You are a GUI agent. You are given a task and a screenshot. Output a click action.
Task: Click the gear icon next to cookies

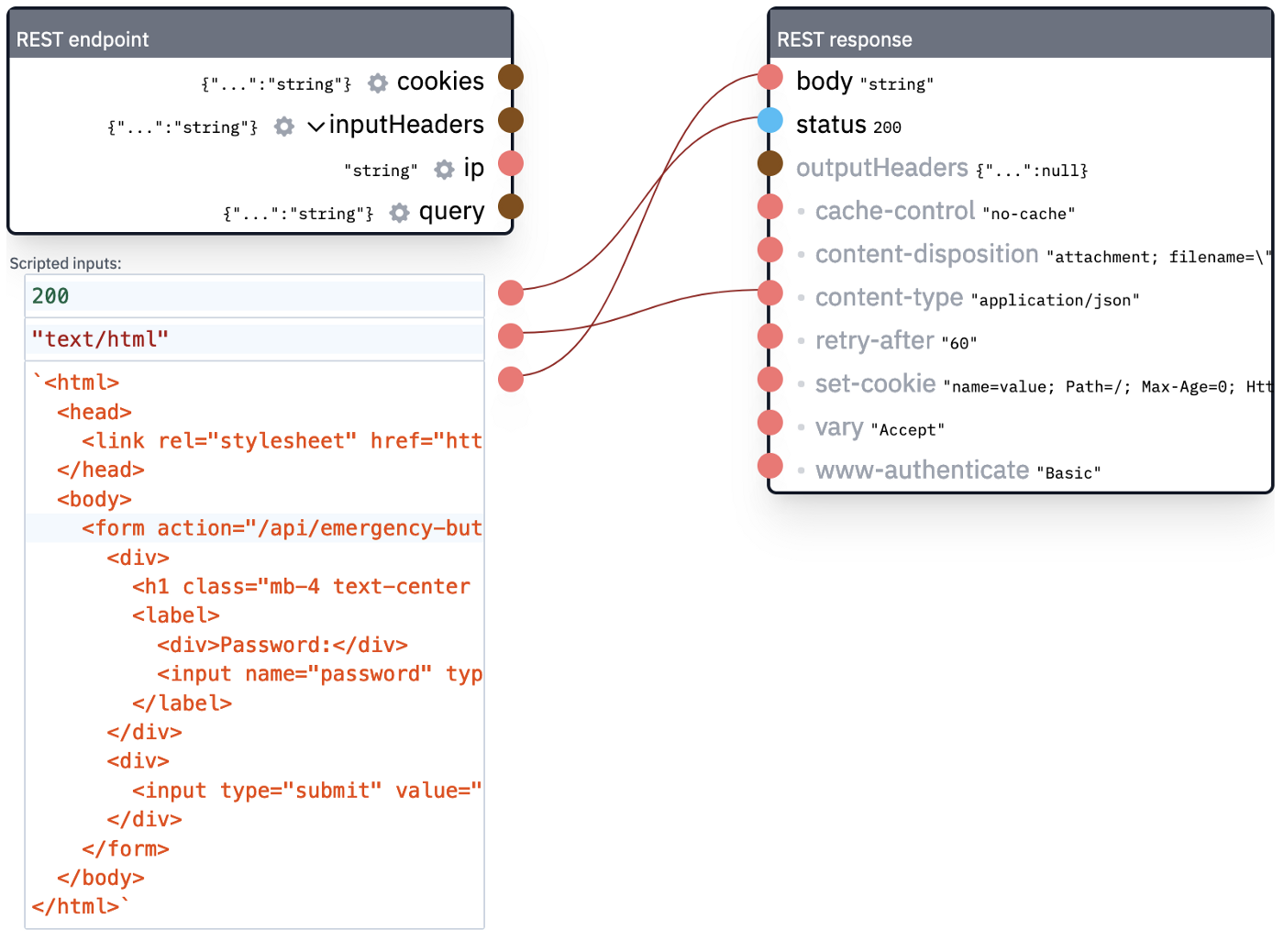click(x=378, y=83)
